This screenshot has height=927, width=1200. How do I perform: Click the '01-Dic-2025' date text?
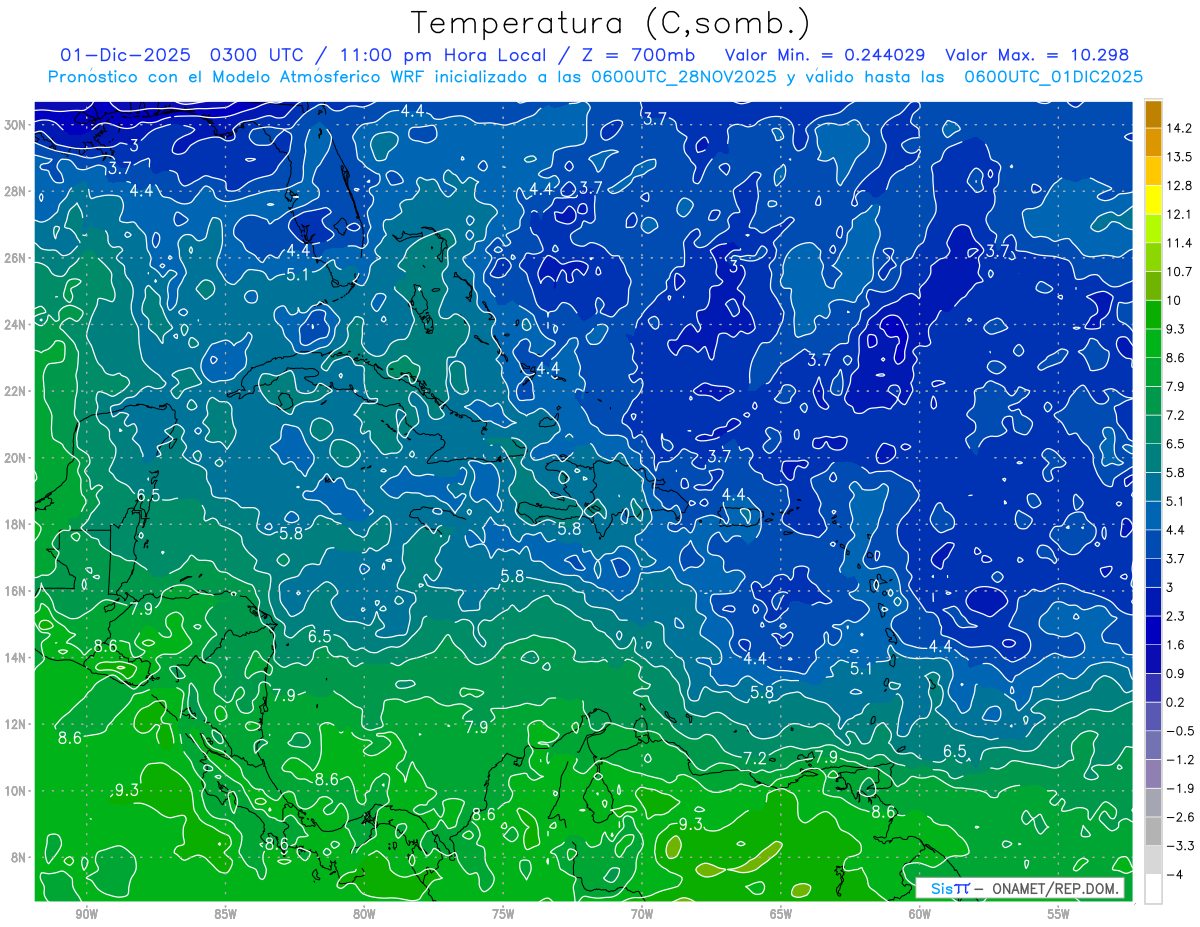[x=126, y=55]
